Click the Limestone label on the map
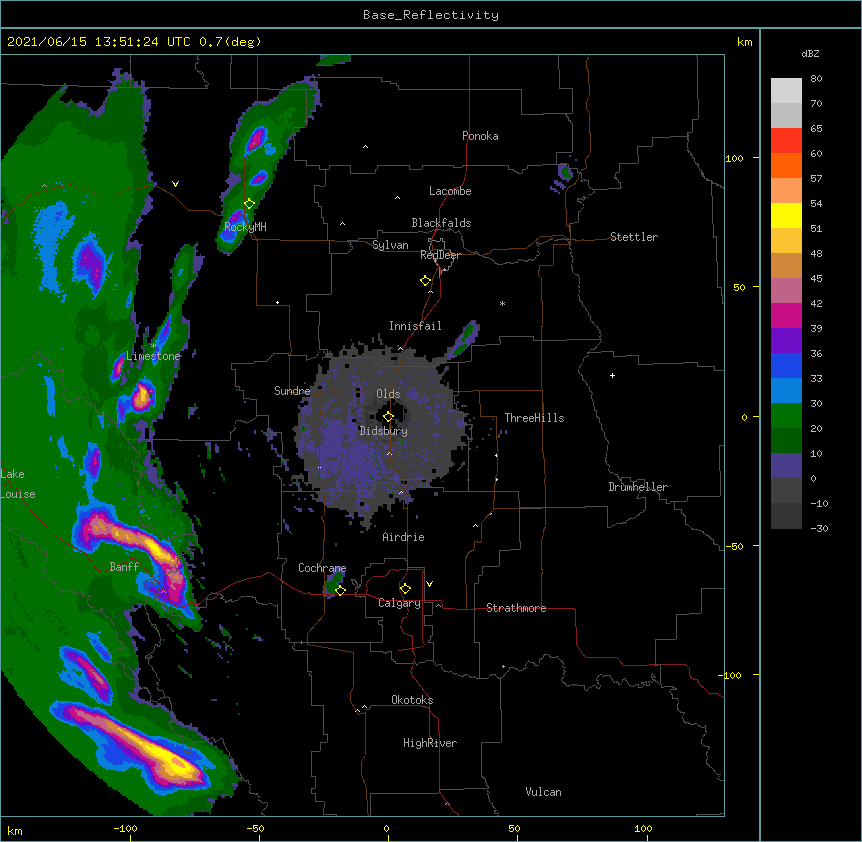862x842 pixels. tap(153, 356)
